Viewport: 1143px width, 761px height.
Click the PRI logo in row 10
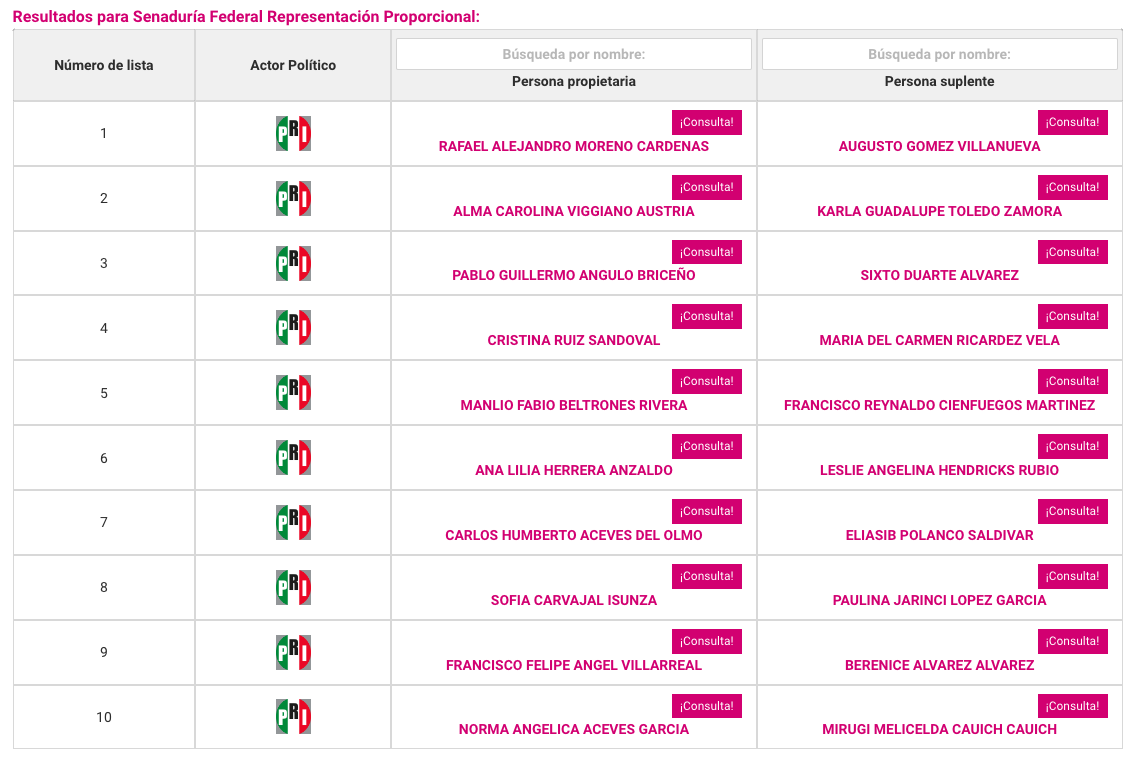[293, 717]
